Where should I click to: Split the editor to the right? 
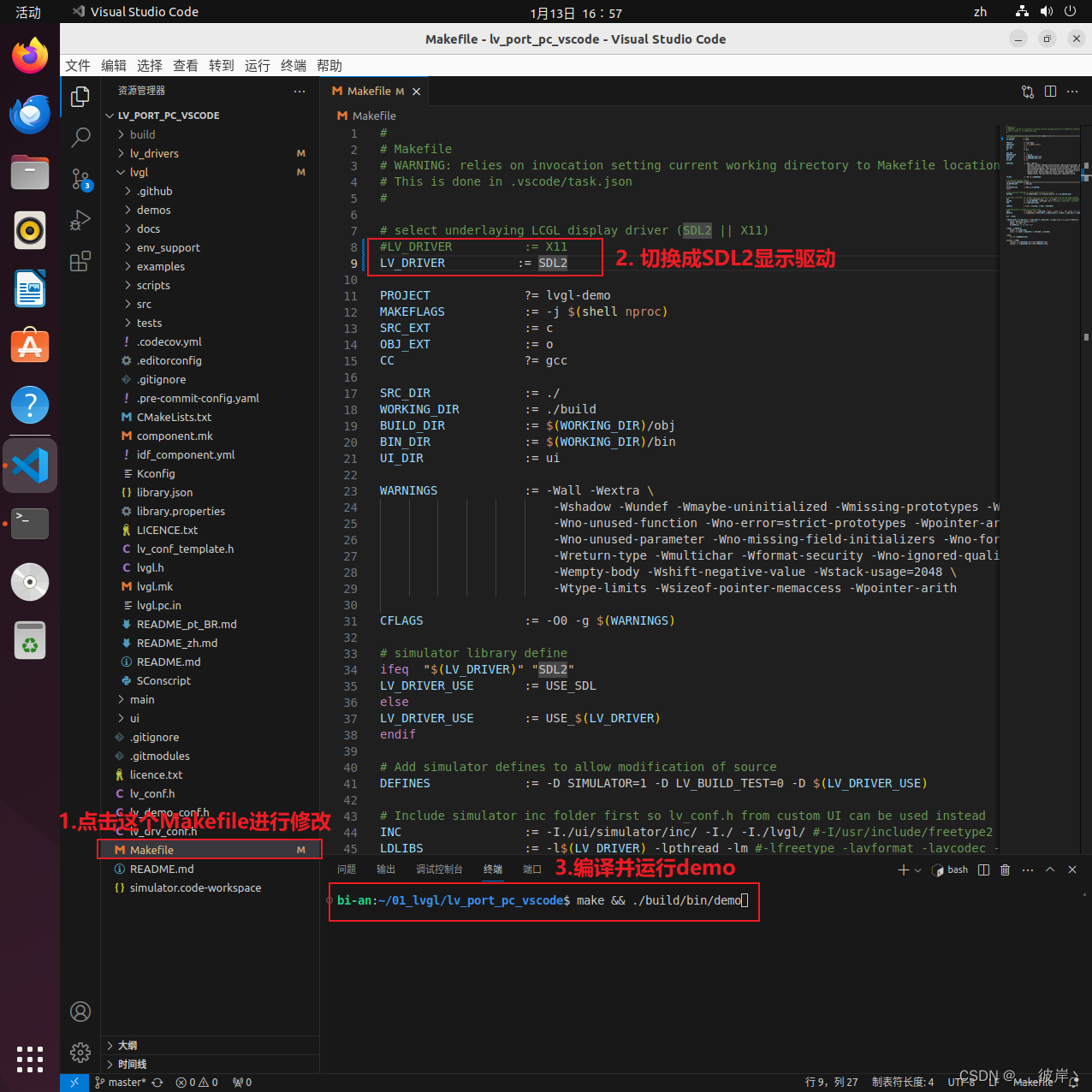(x=1050, y=92)
